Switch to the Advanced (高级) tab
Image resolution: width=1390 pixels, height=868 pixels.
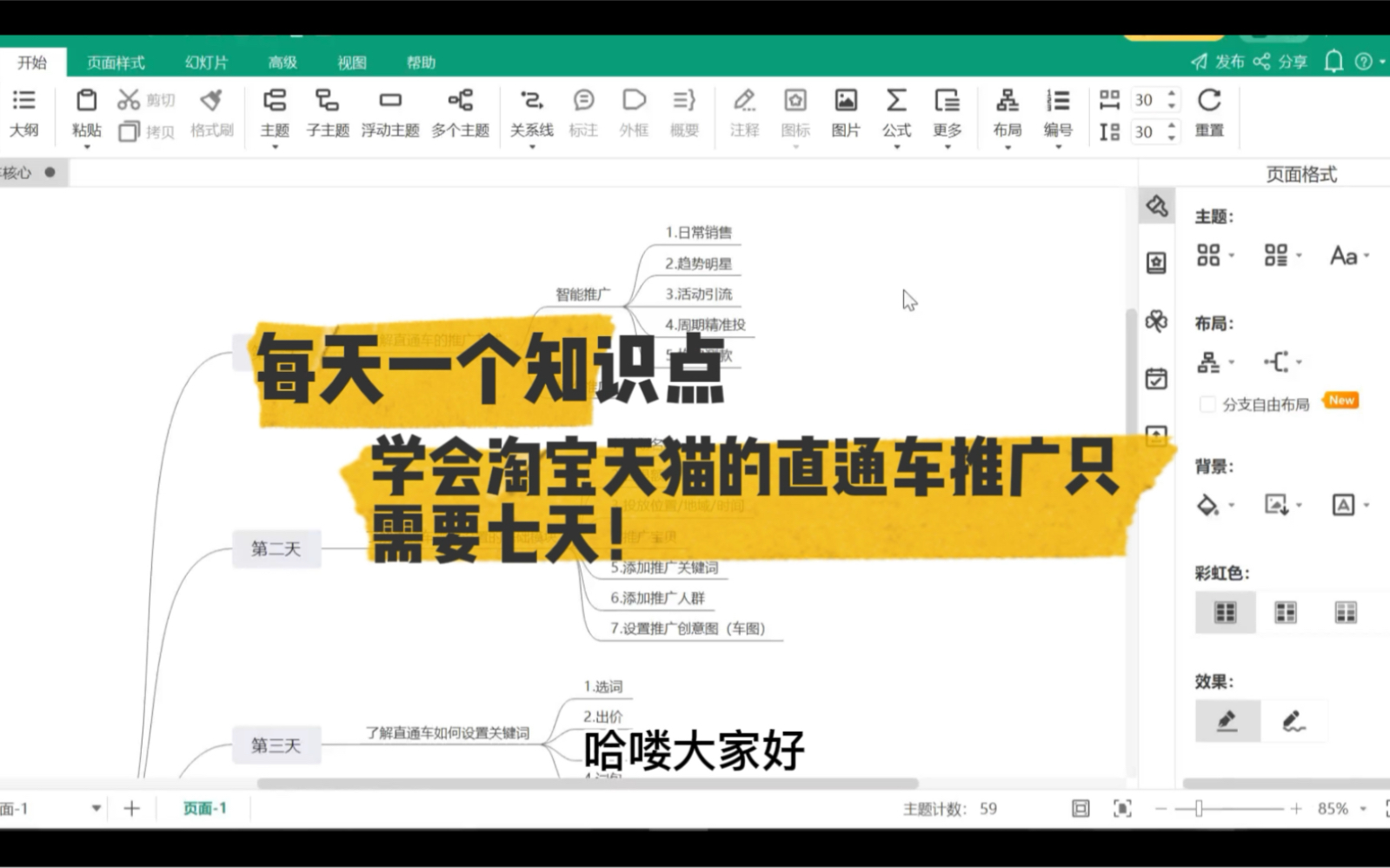(283, 63)
